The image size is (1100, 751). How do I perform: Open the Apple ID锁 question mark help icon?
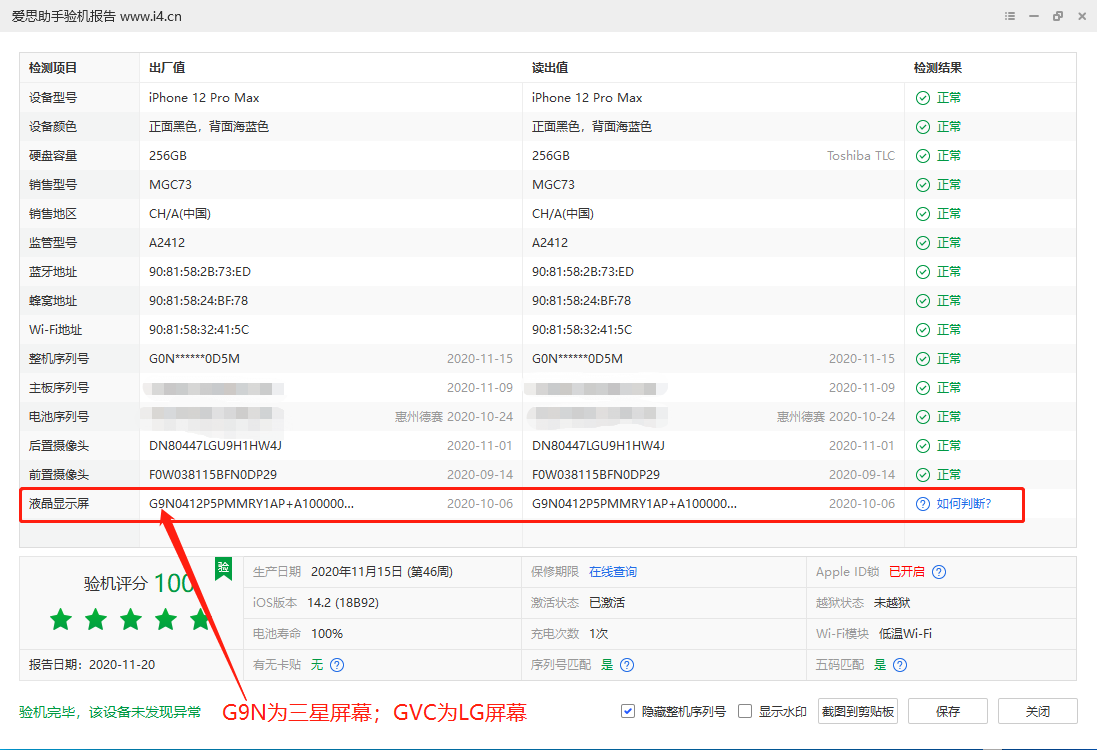939,572
